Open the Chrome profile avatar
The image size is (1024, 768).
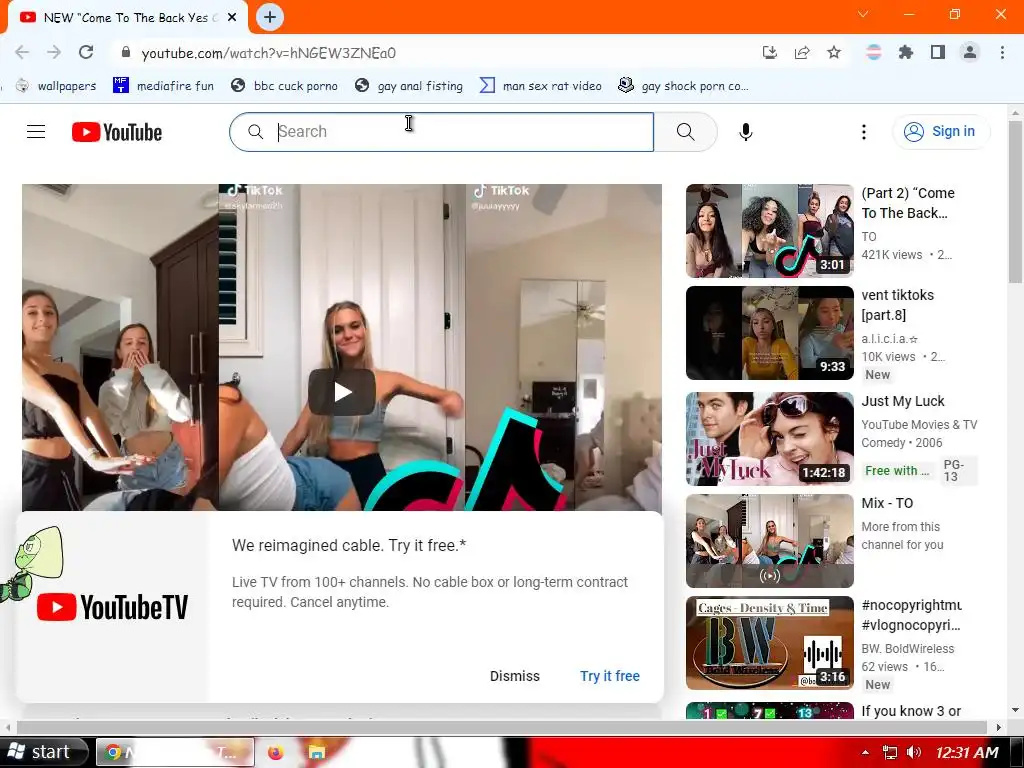point(970,52)
